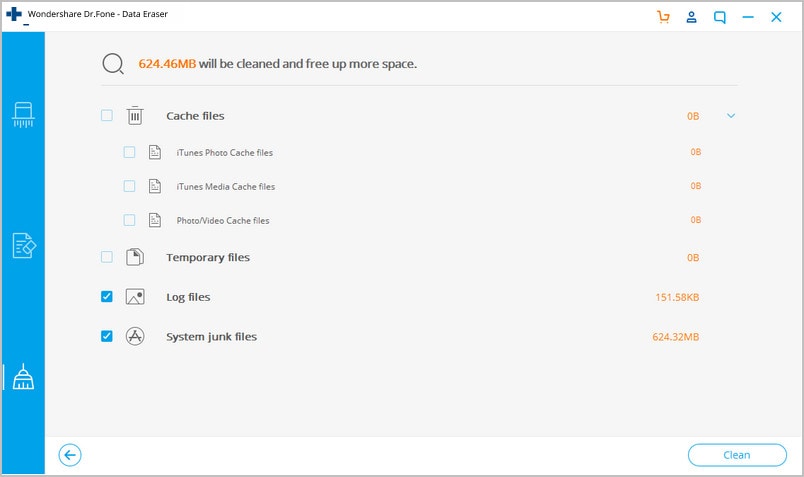Tick the iTunes Photo Cache files checkbox
Screen dimensions: 804x477
[129, 153]
